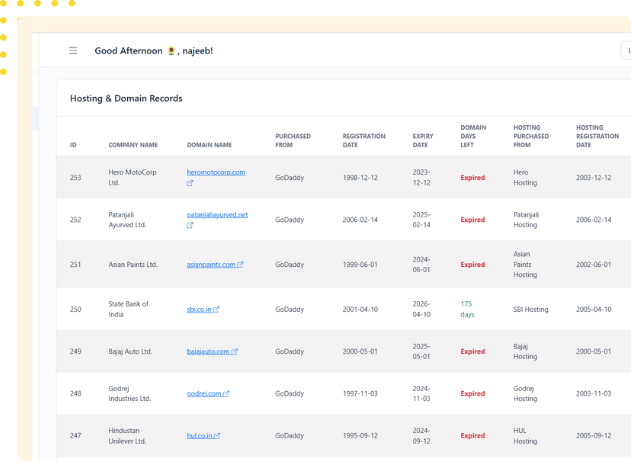Click the Expiry Date column header
The image size is (631, 461).
point(423,140)
